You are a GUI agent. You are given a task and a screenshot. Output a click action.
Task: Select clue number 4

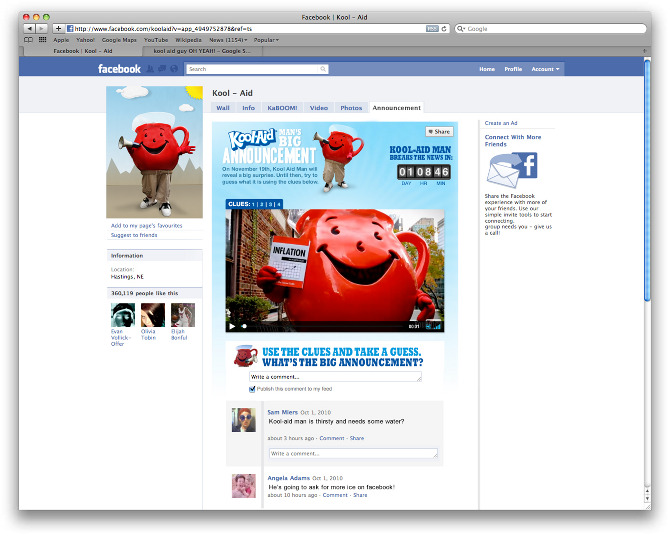(279, 204)
